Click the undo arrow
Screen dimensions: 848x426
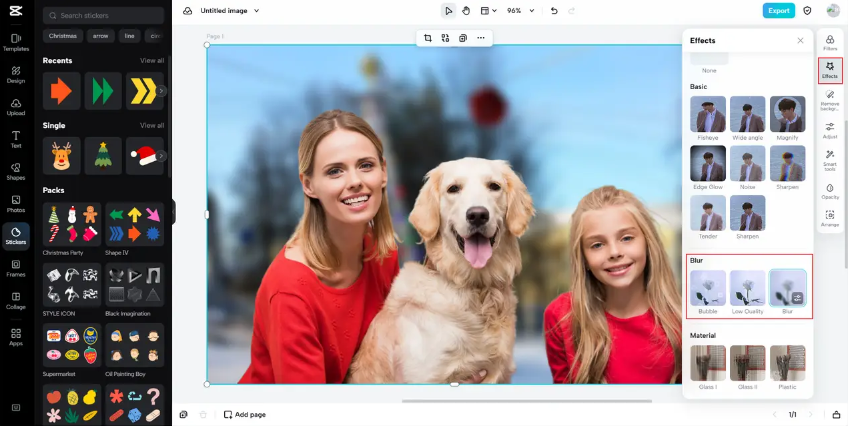pos(554,11)
